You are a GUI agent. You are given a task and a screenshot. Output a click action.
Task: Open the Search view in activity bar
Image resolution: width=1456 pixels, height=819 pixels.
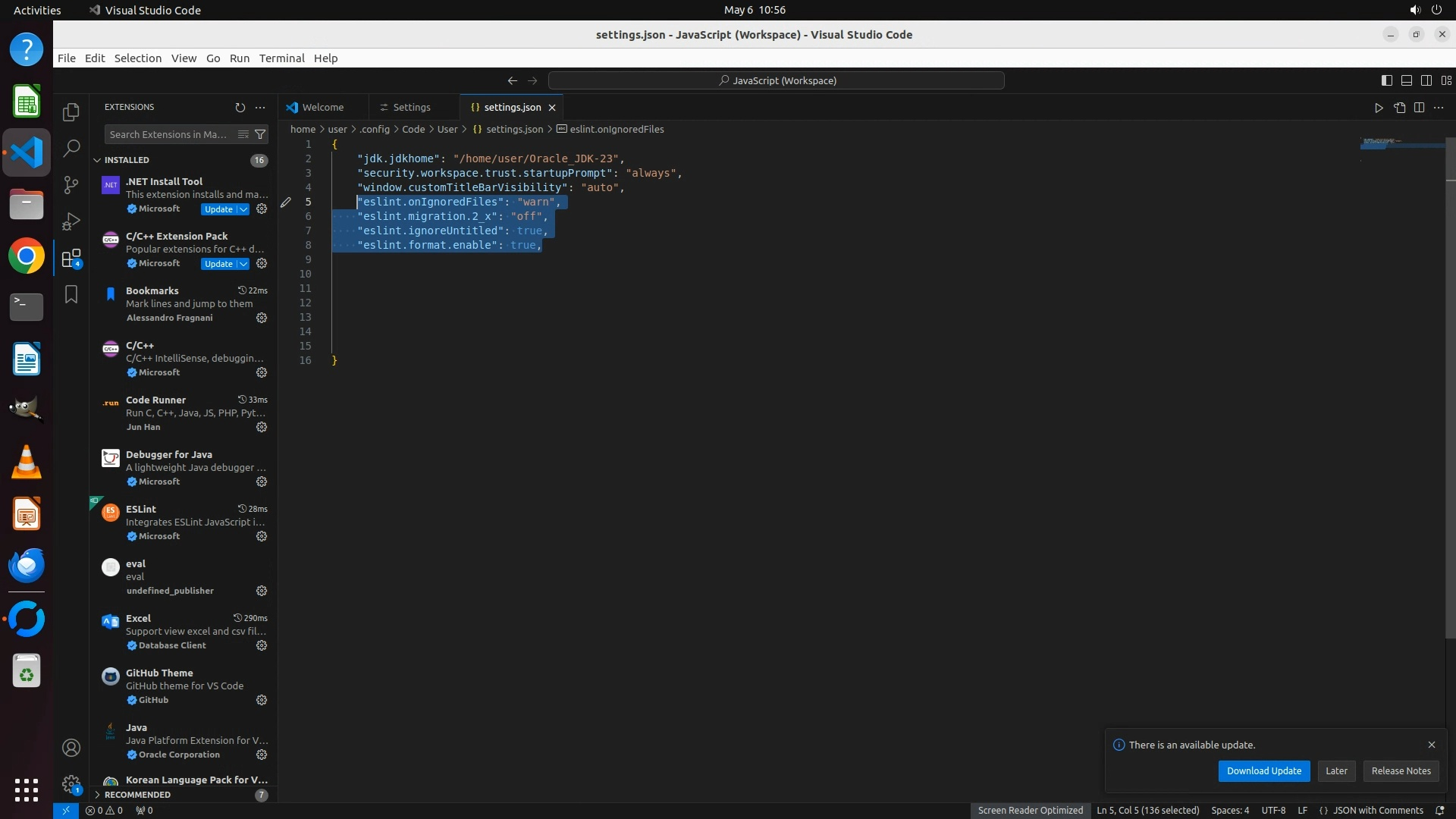pyautogui.click(x=71, y=149)
